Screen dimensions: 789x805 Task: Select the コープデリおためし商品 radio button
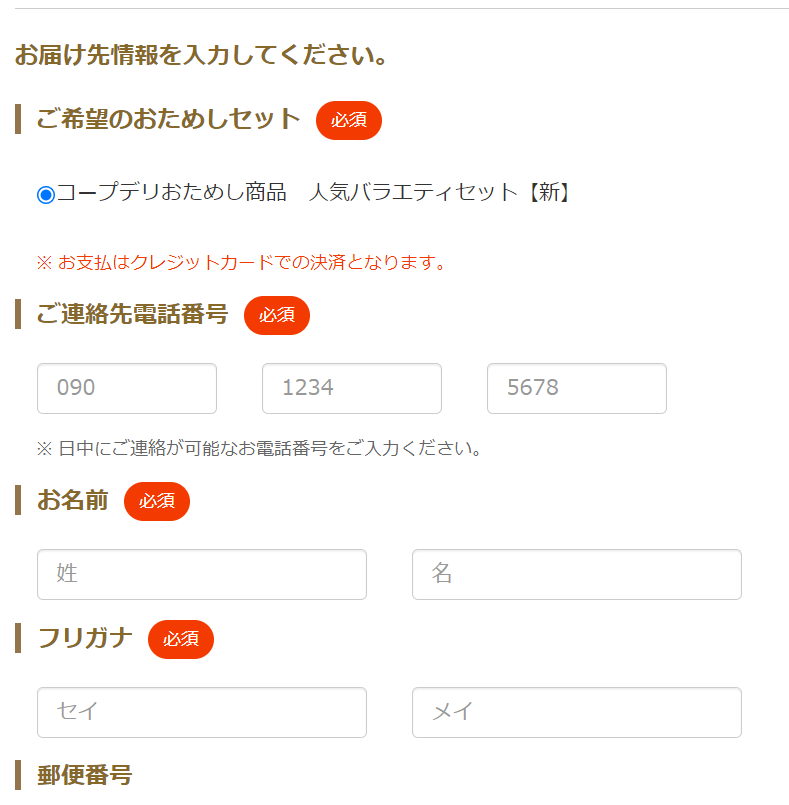pyautogui.click(x=46, y=194)
